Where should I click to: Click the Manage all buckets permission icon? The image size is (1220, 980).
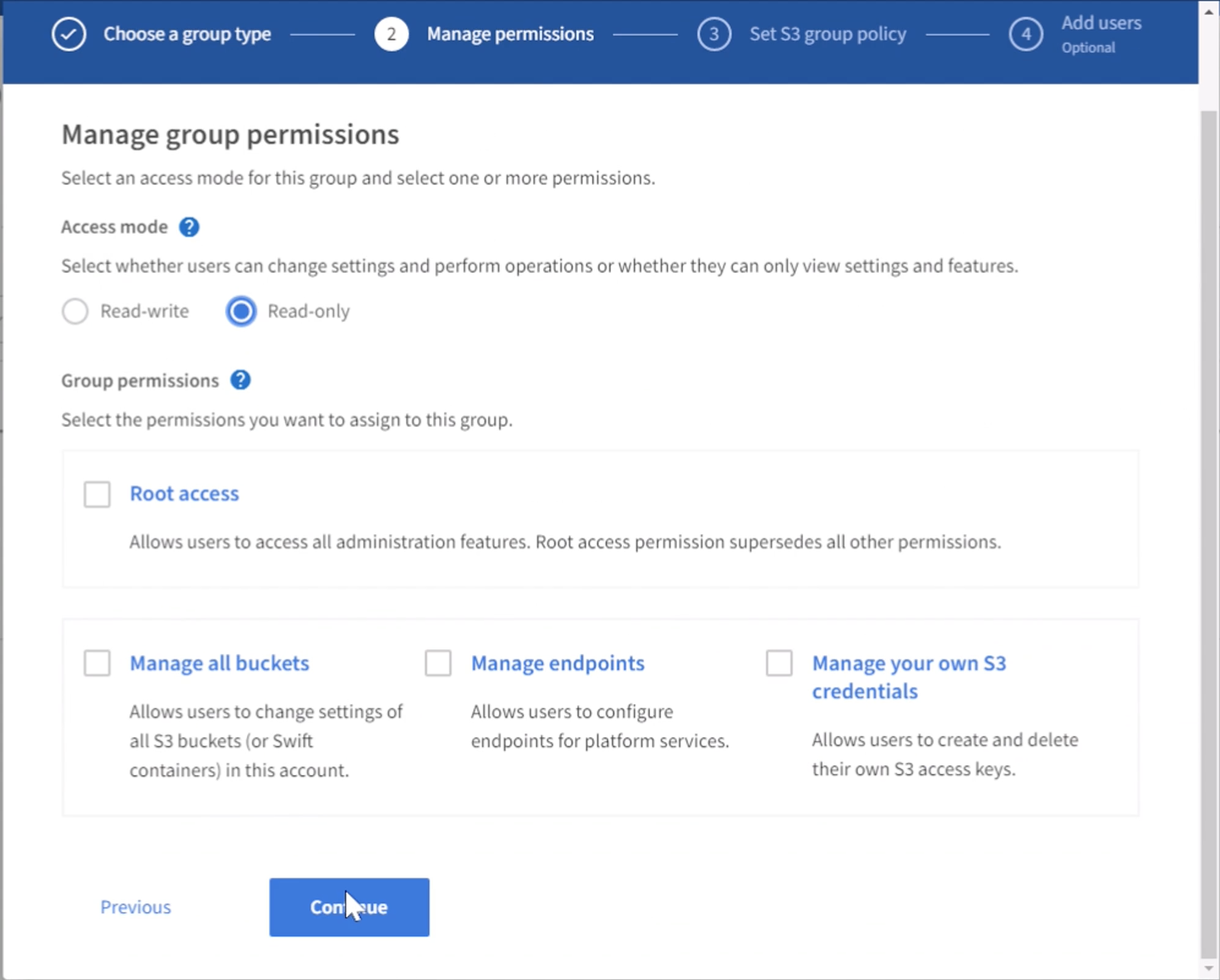tap(96, 662)
